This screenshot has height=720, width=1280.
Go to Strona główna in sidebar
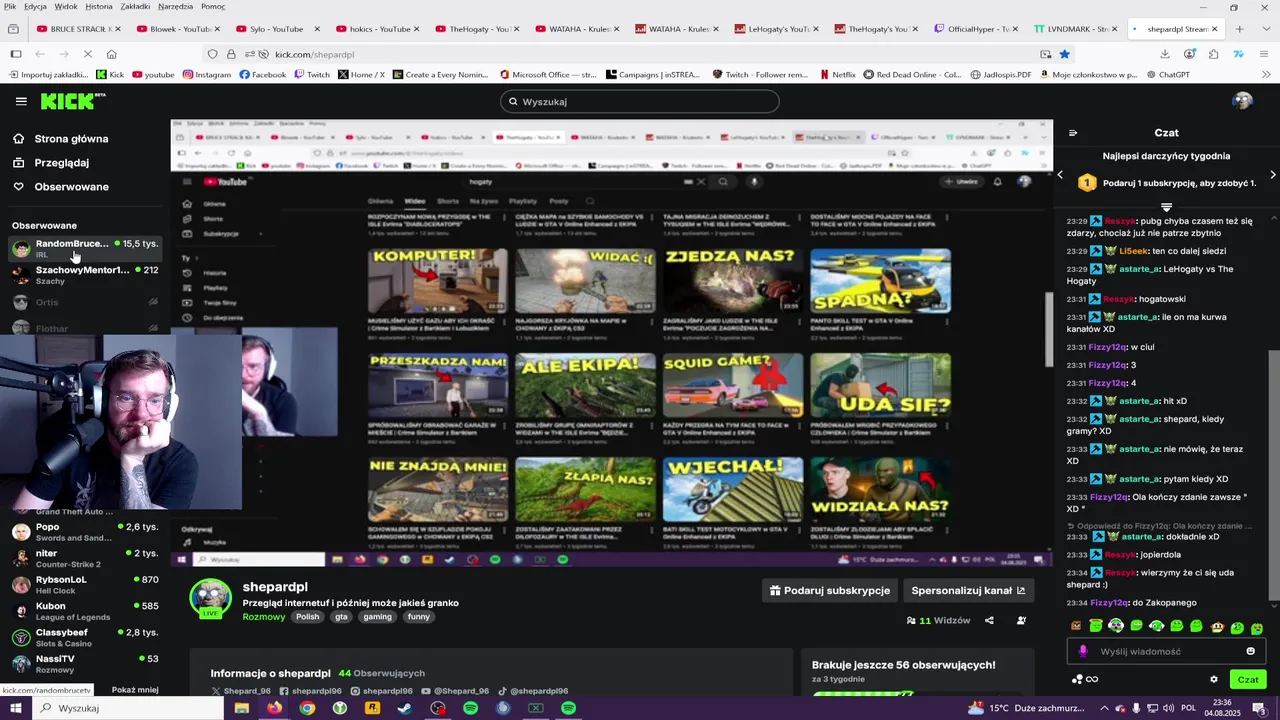[71, 139]
